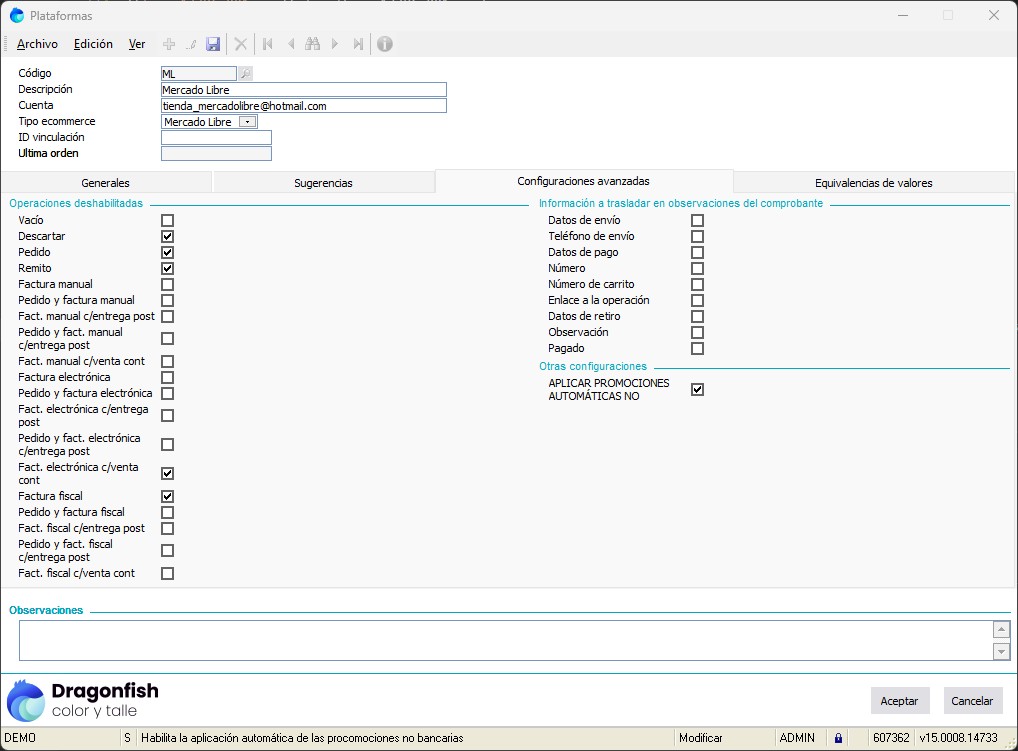Screen dimensions: 1018x751
Task: Check the Datos de envío option
Action: tap(697, 220)
